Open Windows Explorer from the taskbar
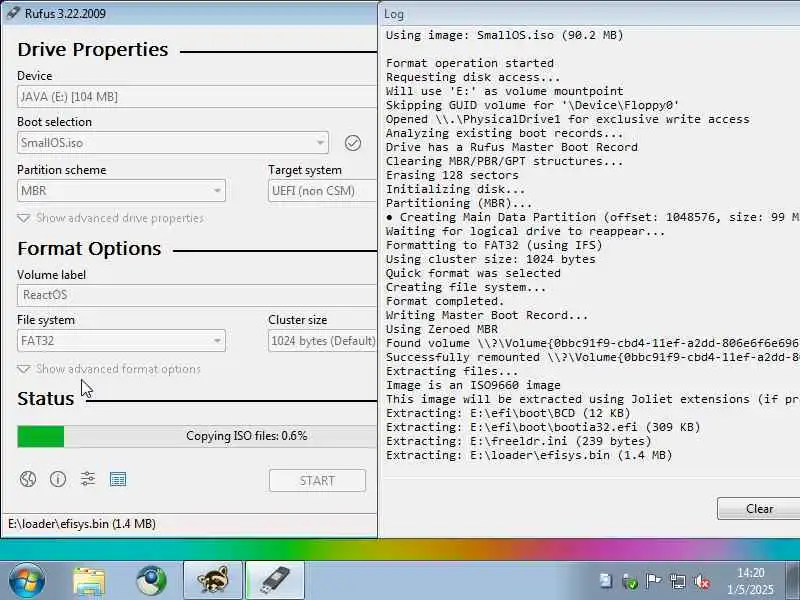The height and width of the screenshot is (600, 800). tap(89, 581)
